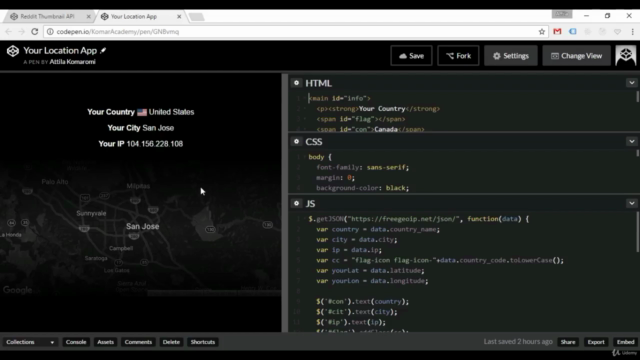Collapse the JS editor chevron
Viewport: 640px width, 360px height.
click(x=632, y=203)
